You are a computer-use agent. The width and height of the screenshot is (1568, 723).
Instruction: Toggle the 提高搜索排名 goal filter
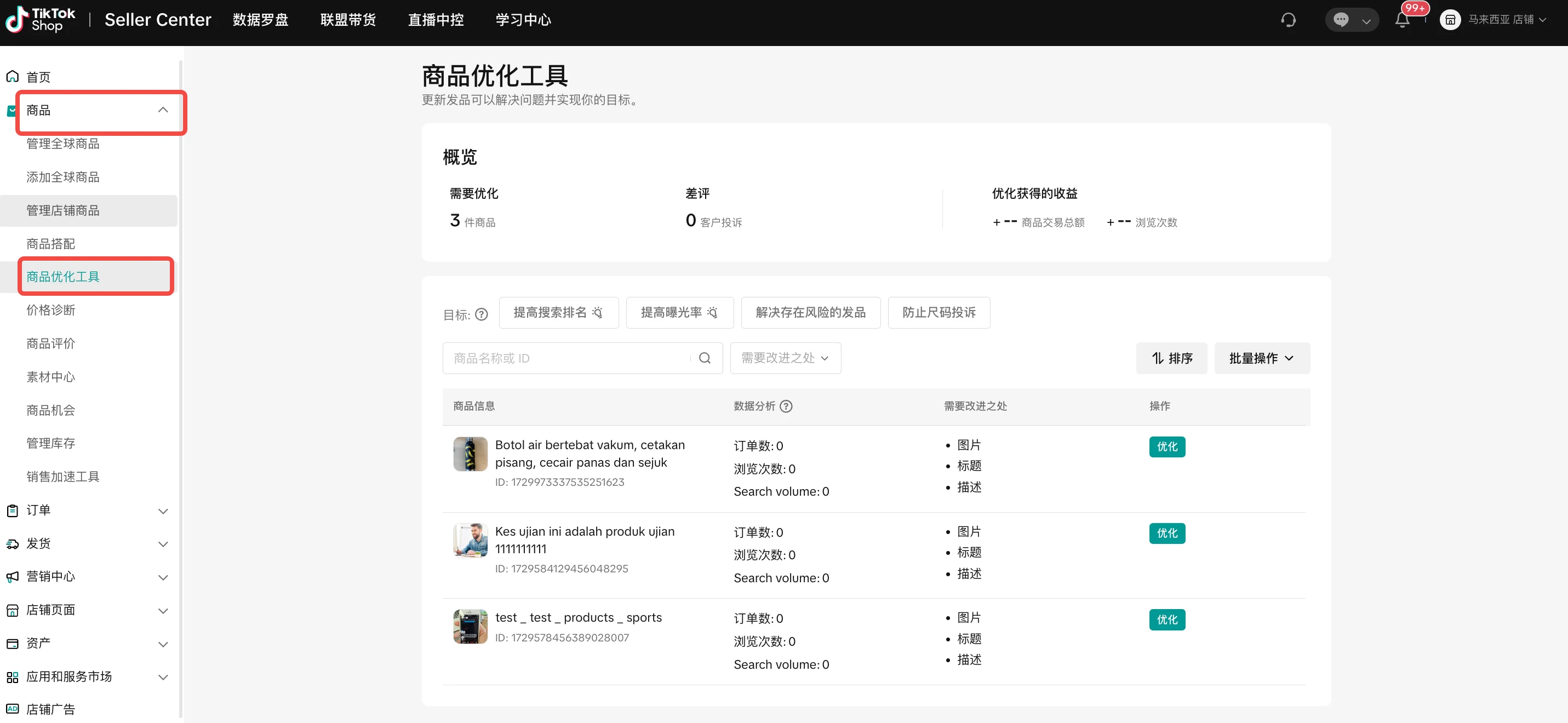(558, 312)
